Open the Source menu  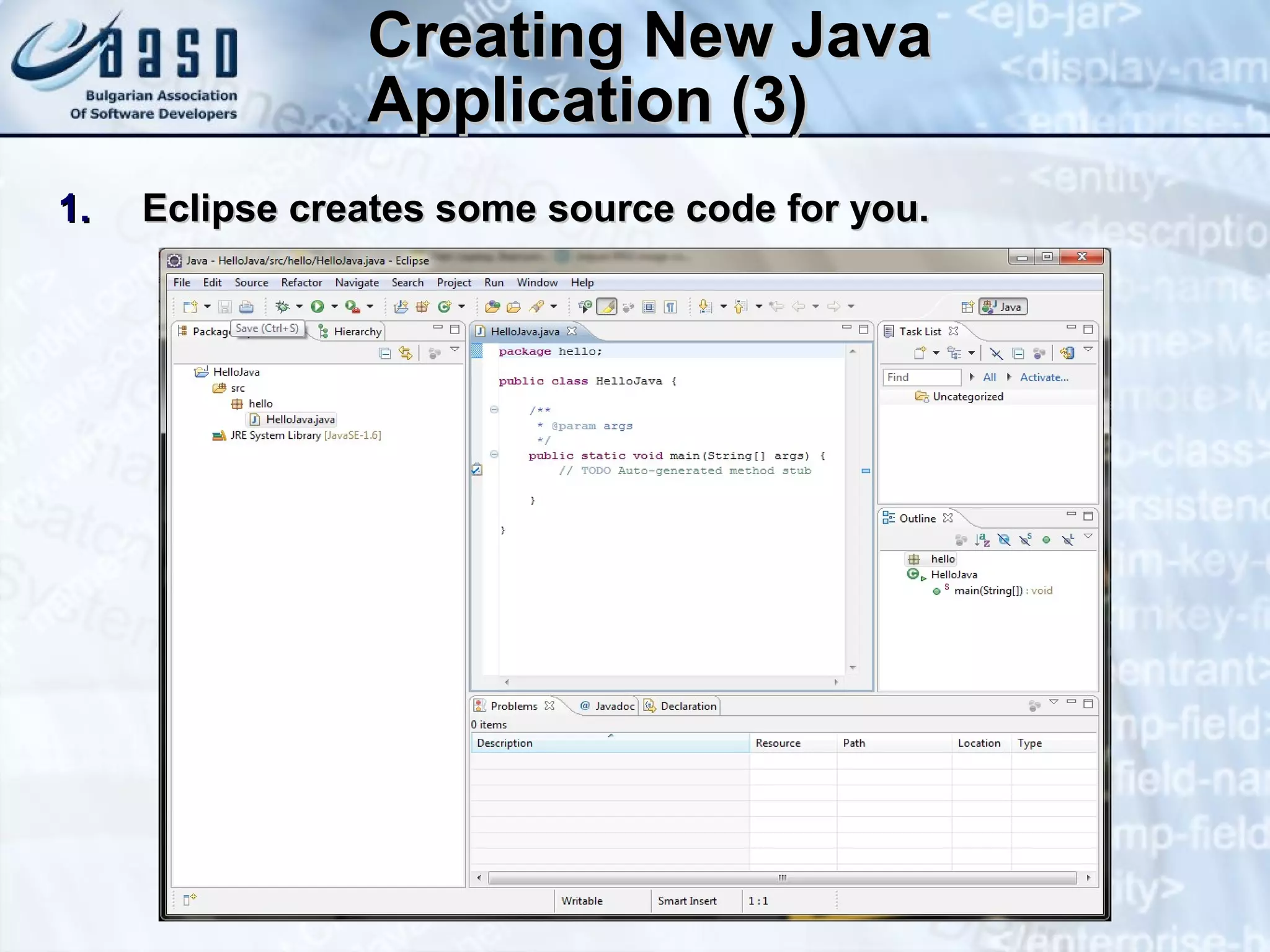(x=251, y=283)
